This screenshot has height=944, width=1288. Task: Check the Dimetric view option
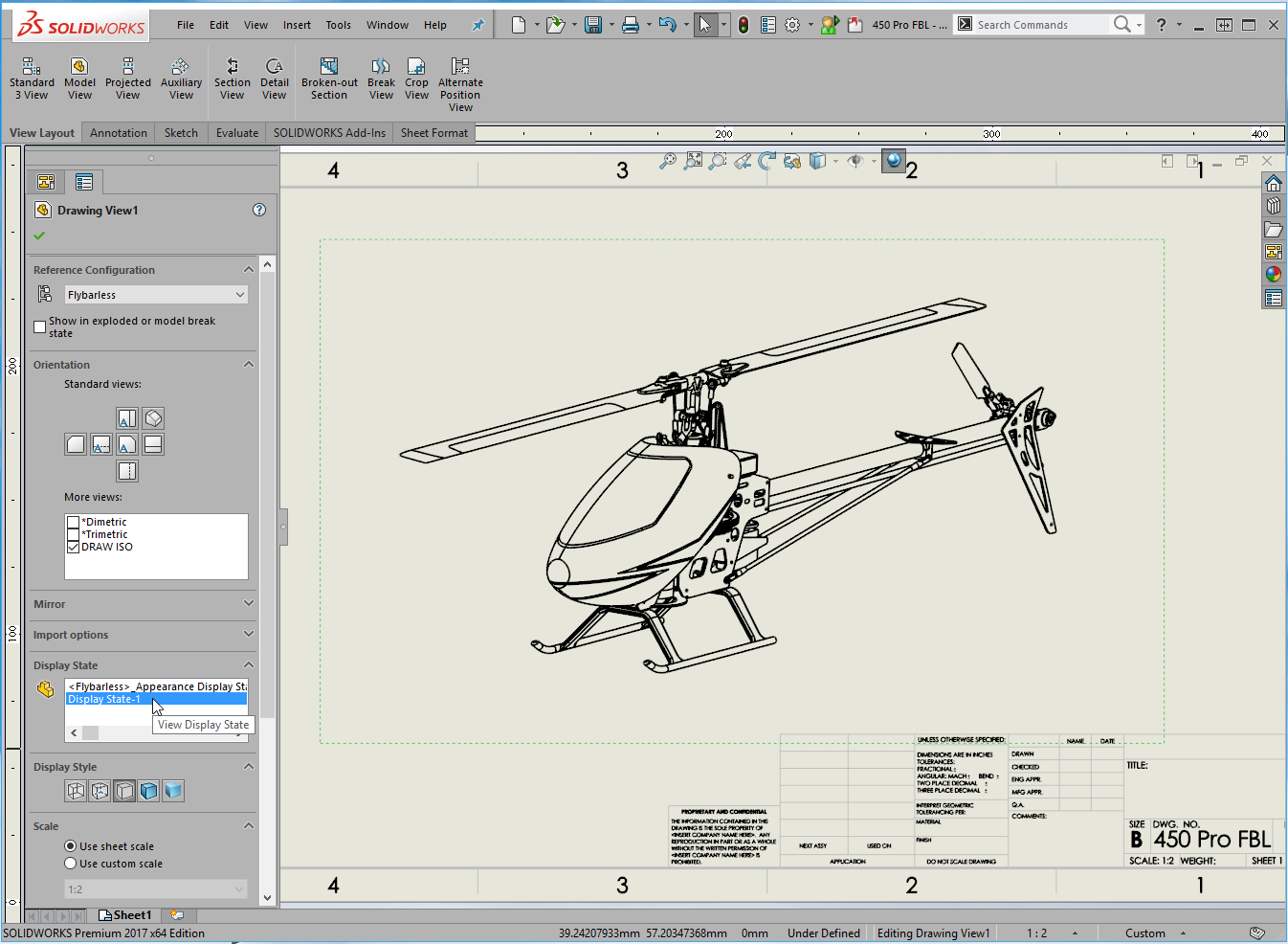tap(73, 522)
